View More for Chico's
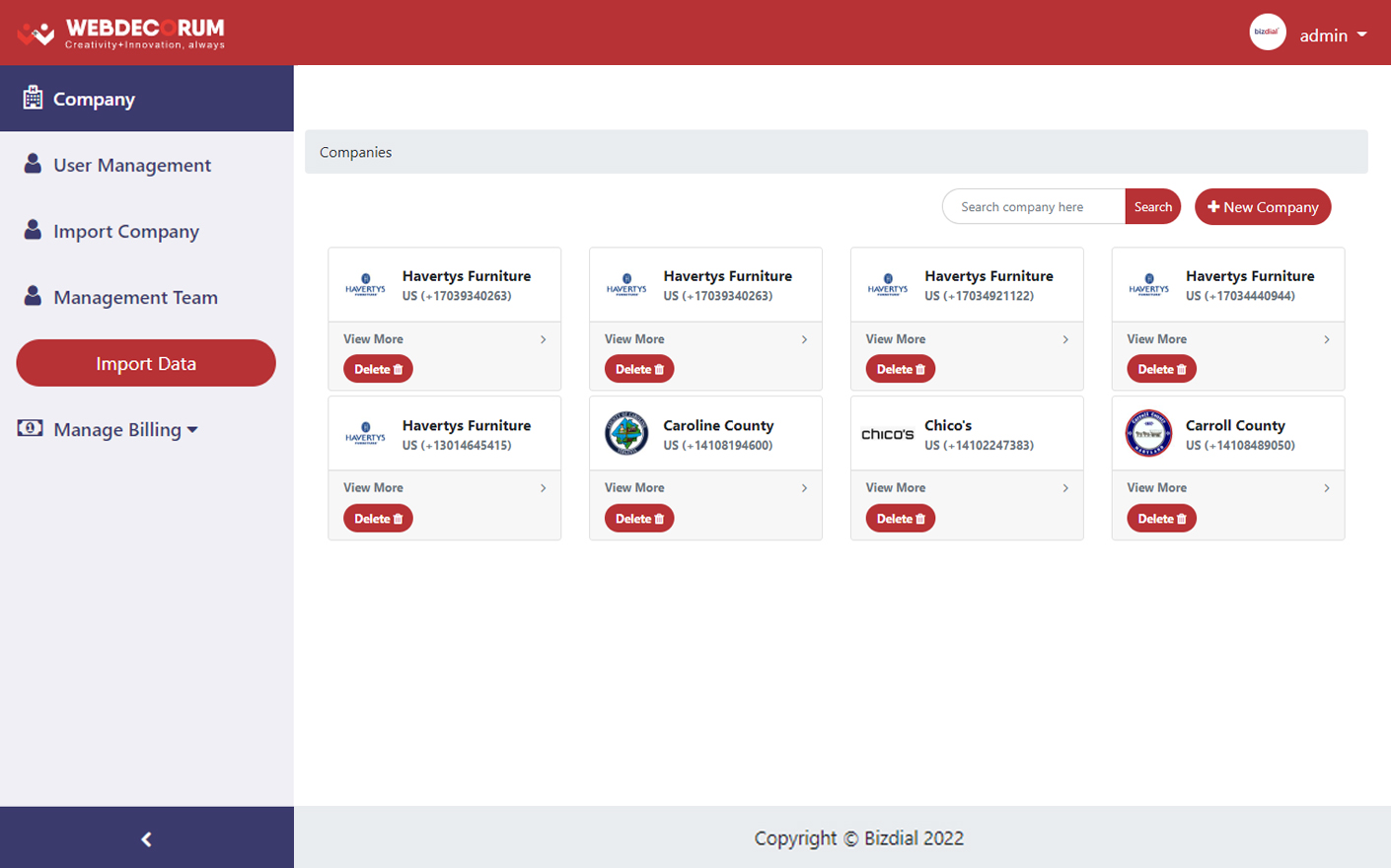The width and height of the screenshot is (1391, 868). [x=896, y=488]
